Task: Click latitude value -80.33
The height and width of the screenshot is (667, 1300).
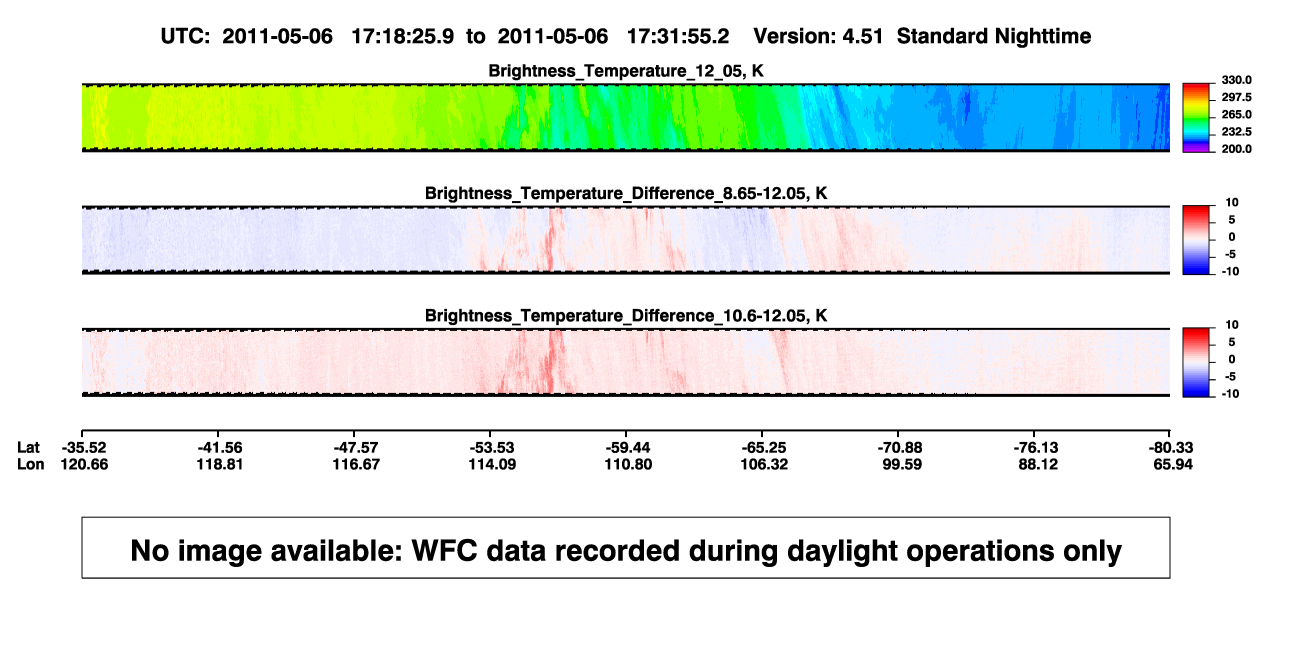Action: 1170,447
